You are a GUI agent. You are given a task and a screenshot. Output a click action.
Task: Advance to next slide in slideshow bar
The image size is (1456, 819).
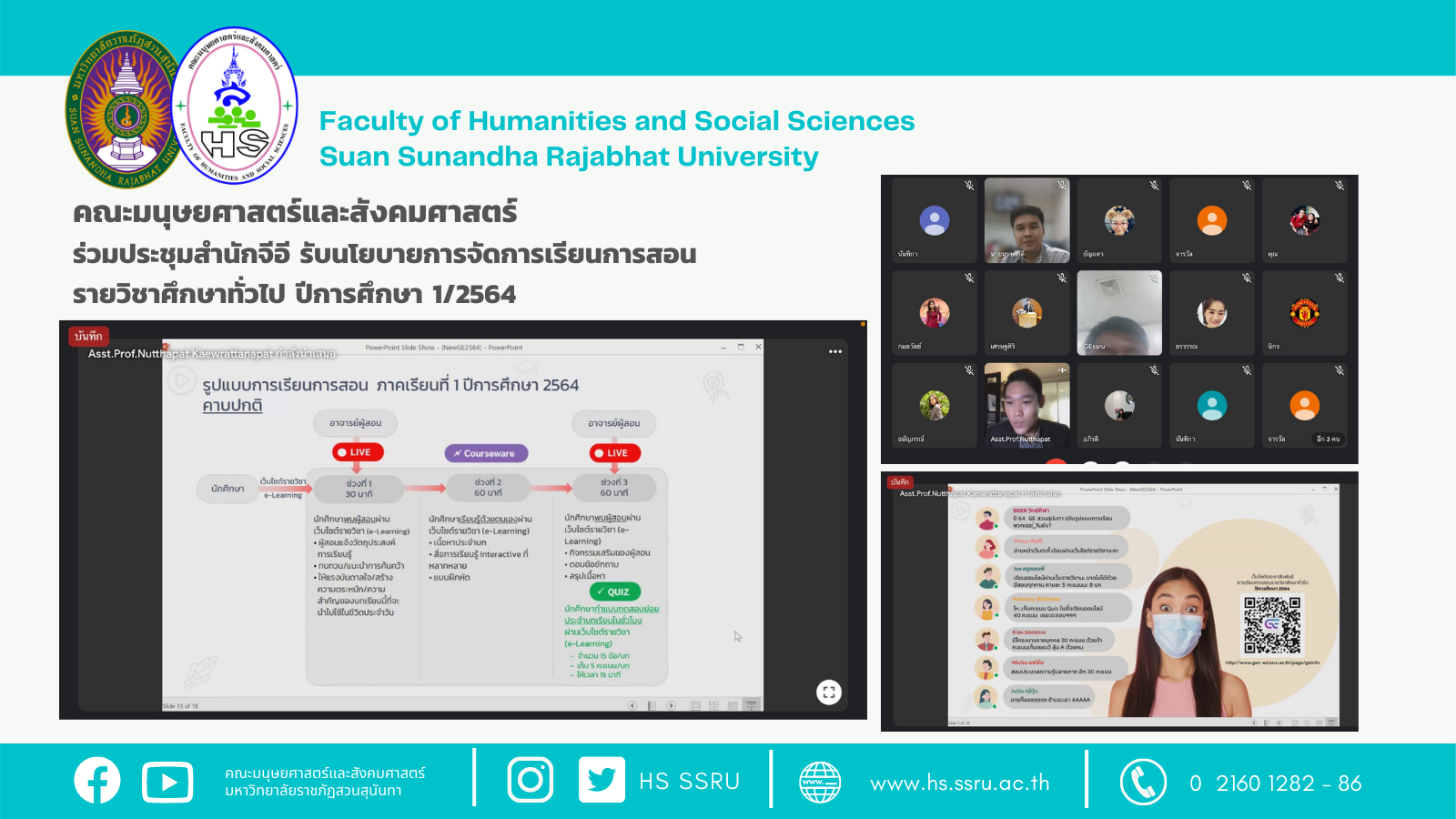671,705
